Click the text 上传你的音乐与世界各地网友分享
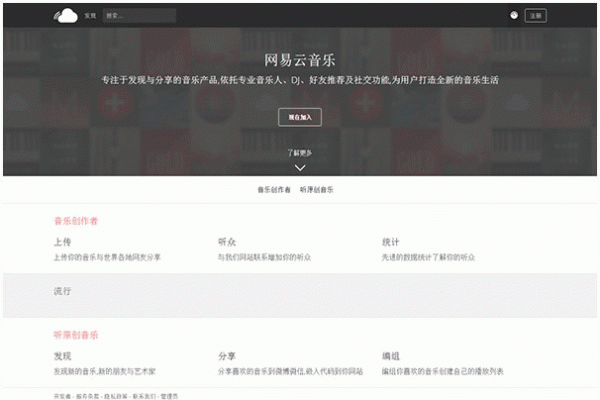600x400 pixels. pyautogui.click(x=107, y=257)
